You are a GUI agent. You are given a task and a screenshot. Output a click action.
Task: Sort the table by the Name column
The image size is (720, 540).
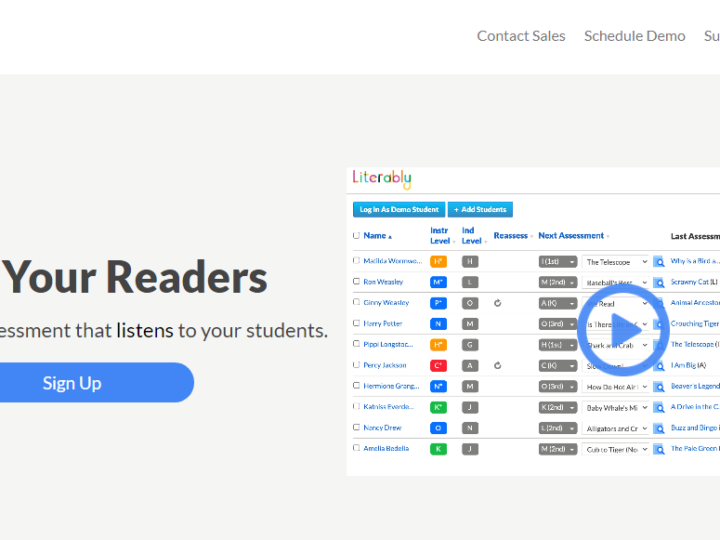click(x=377, y=236)
